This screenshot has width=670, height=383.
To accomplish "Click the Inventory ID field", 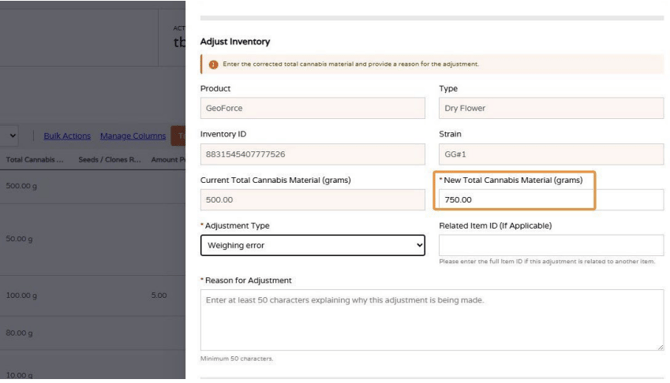I will tap(312, 154).
